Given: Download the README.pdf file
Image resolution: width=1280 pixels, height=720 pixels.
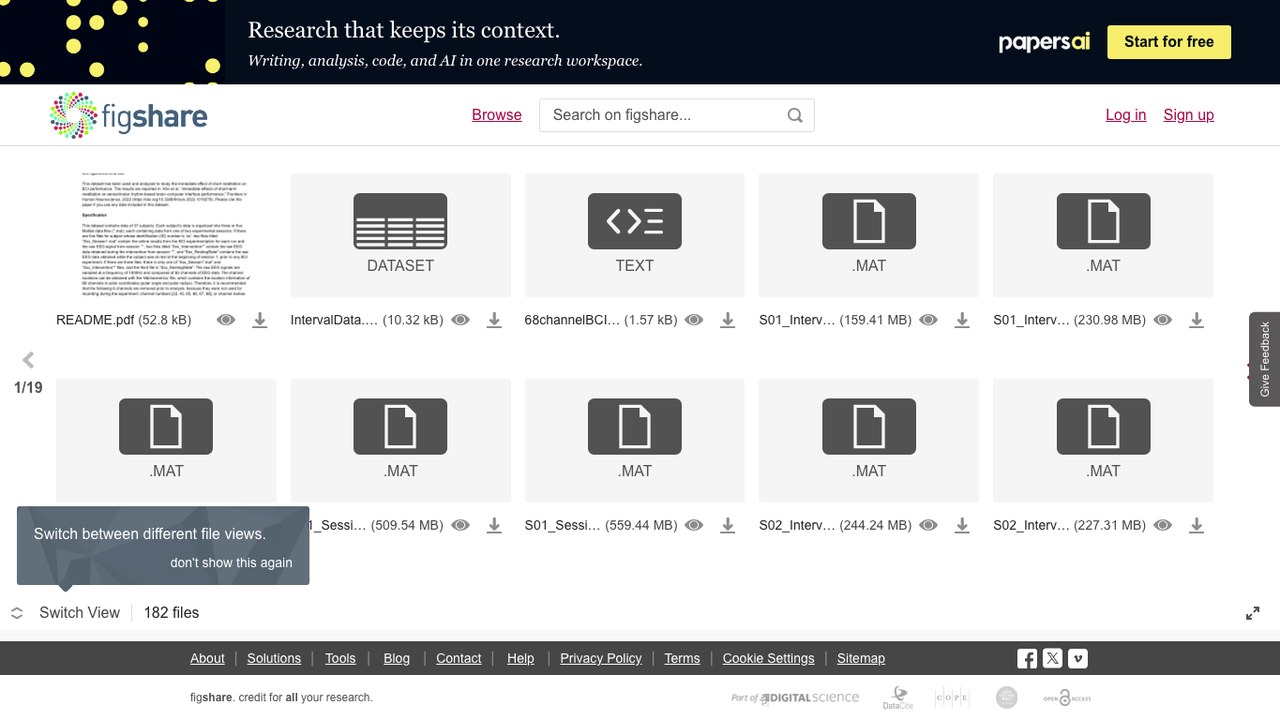Looking at the screenshot, I should click(x=260, y=320).
